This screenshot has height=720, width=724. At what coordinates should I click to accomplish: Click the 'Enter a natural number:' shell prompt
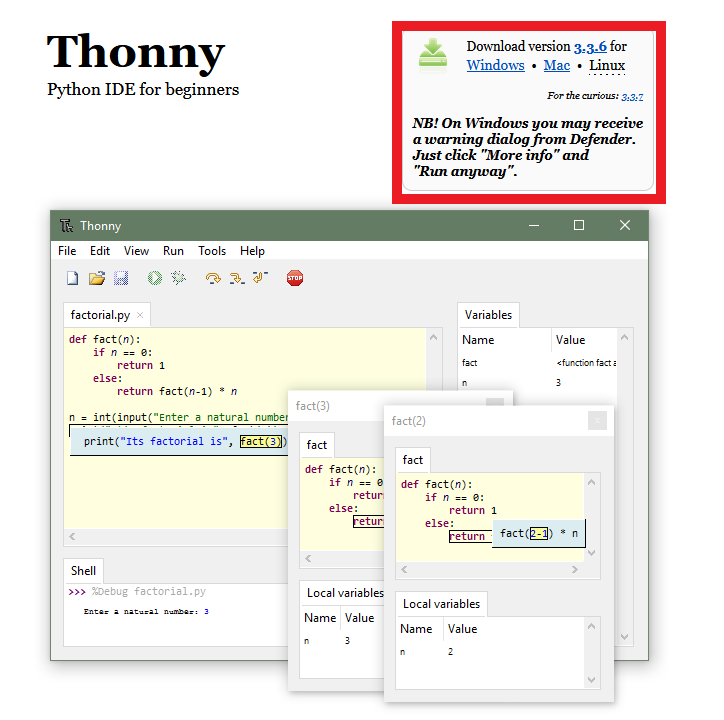(141, 611)
